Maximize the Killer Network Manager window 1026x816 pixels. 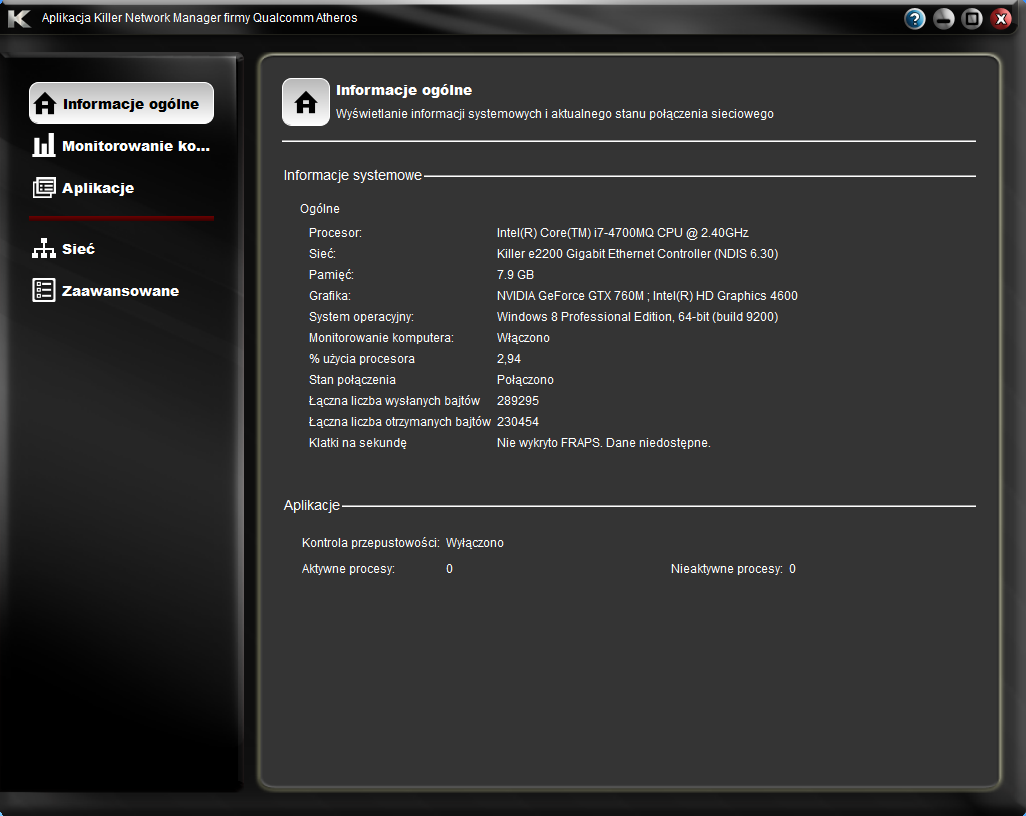tap(972, 19)
